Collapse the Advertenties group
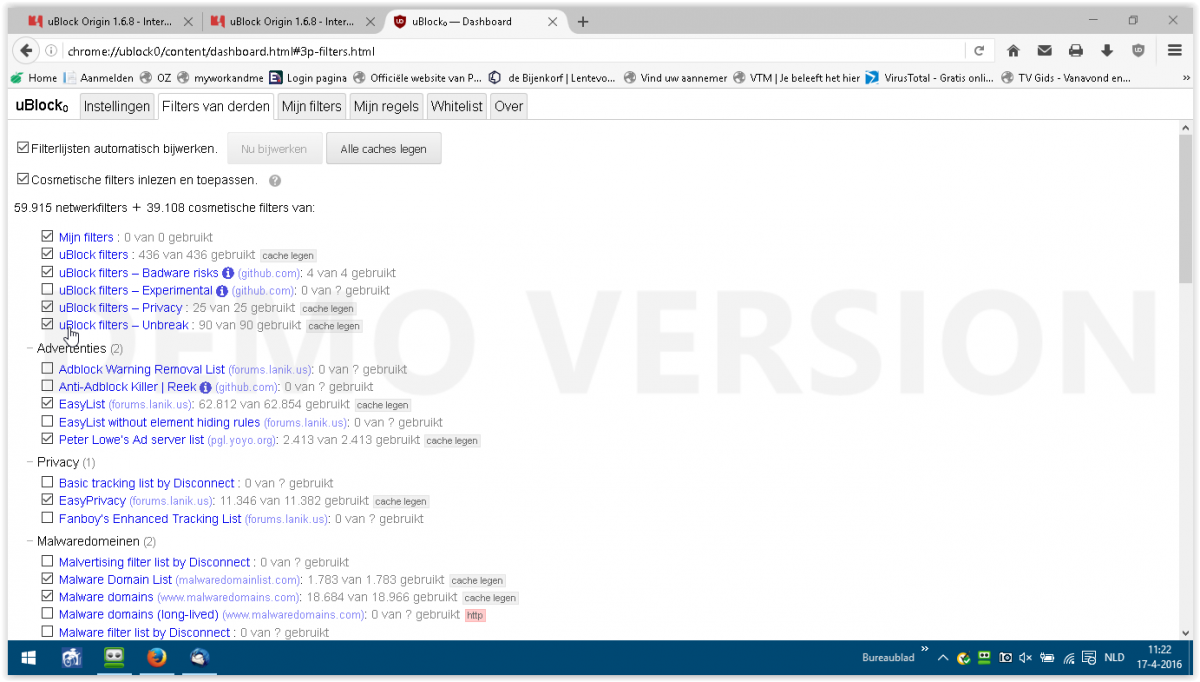1200x682 pixels. click(71, 348)
